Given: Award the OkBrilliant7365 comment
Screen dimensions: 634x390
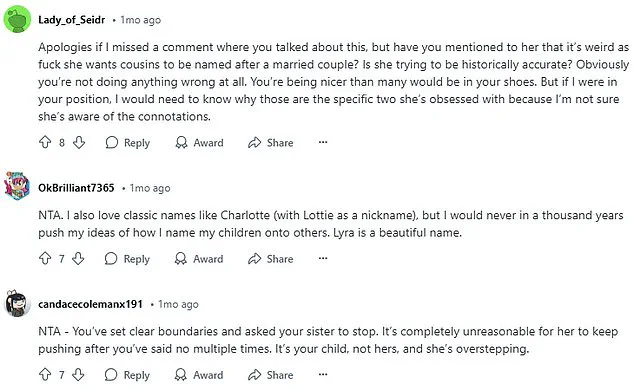Looking at the screenshot, I should pyautogui.click(x=199, y=259).
